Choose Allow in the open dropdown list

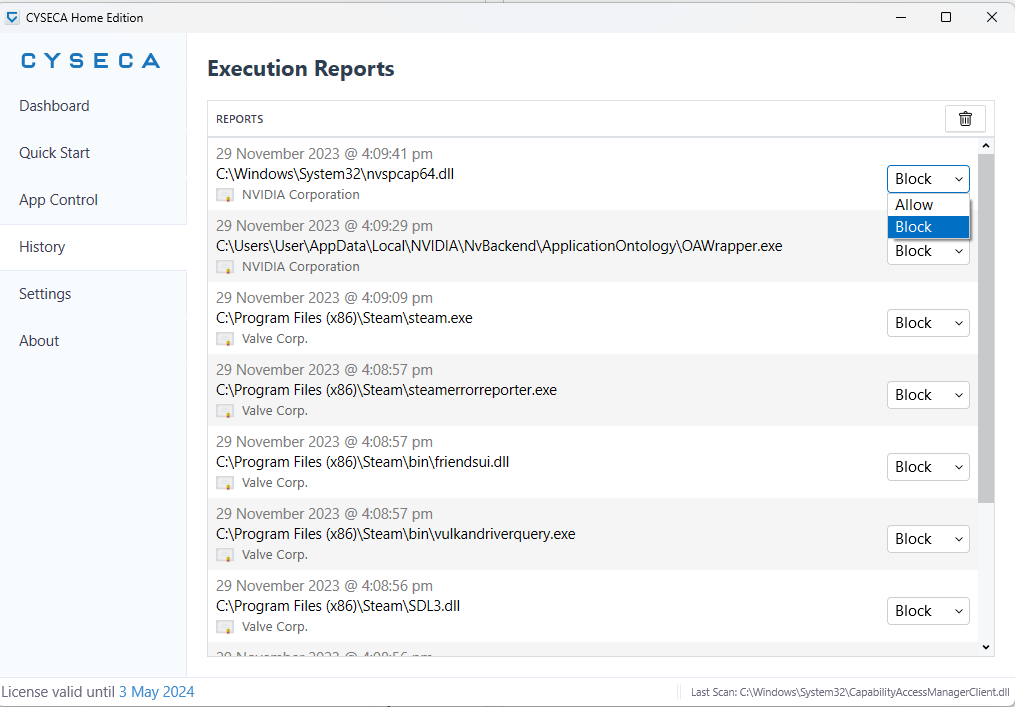928,205
